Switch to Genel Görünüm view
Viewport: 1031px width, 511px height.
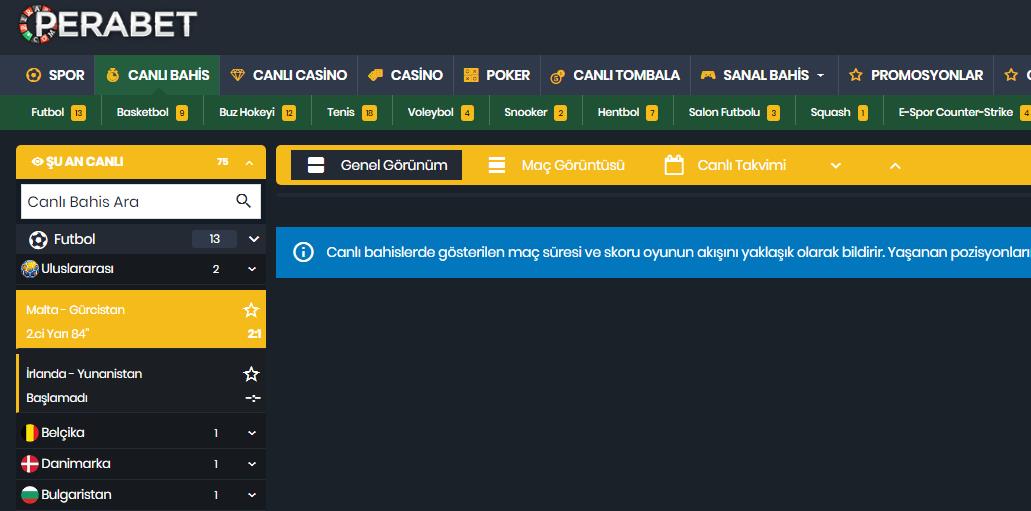click(x=377, y=165)
